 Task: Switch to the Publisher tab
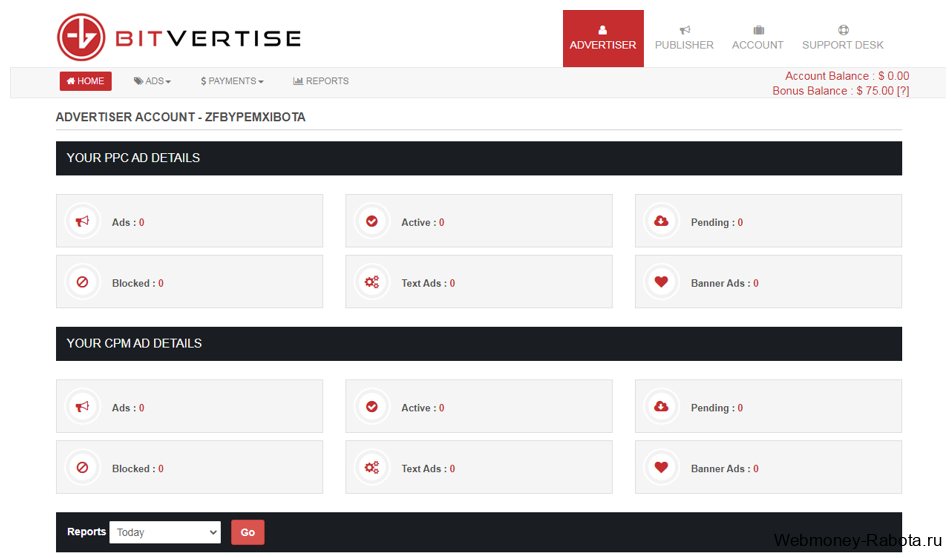684,38
